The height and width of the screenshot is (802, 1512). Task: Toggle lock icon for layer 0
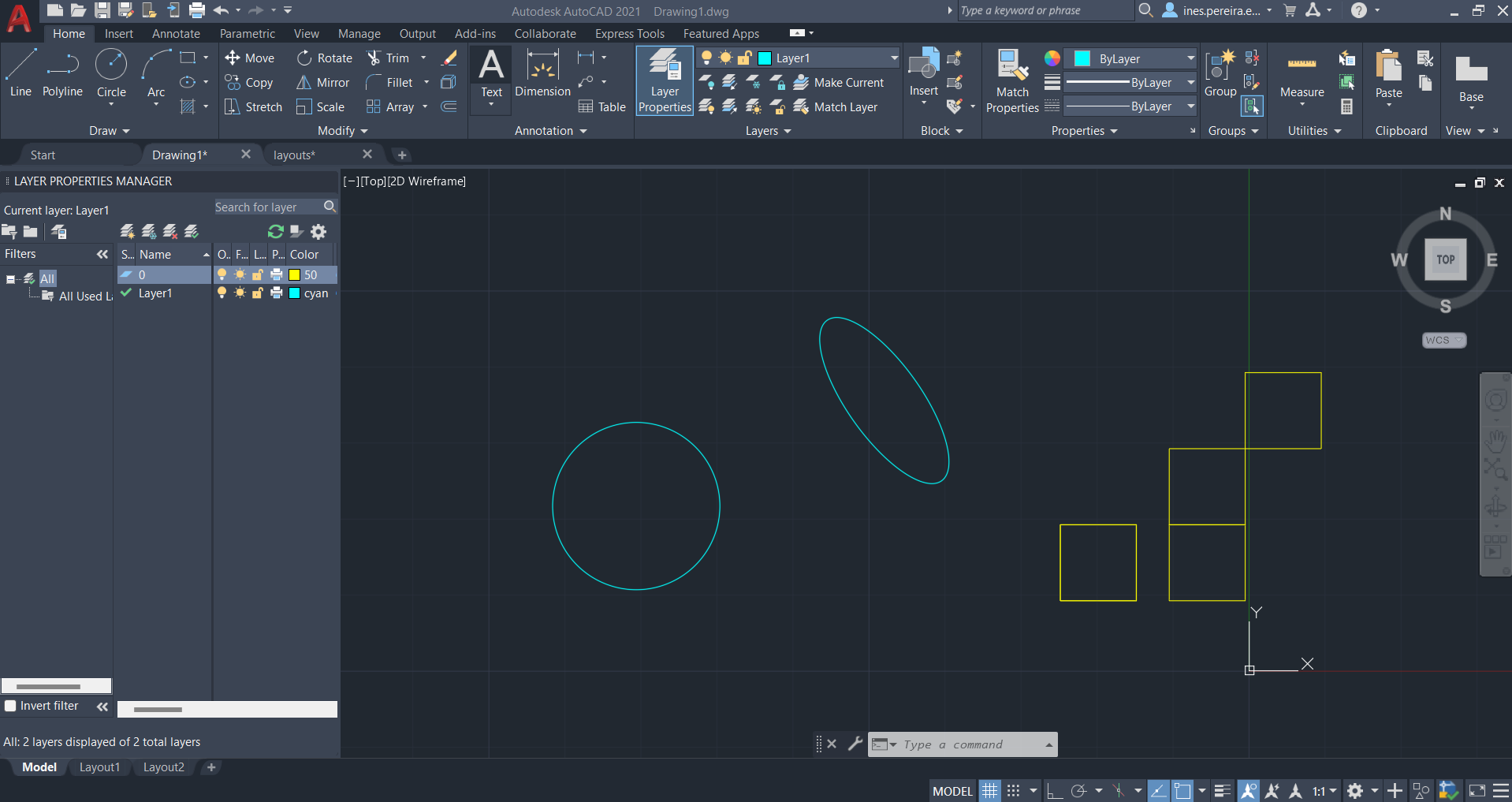(257, 274)
